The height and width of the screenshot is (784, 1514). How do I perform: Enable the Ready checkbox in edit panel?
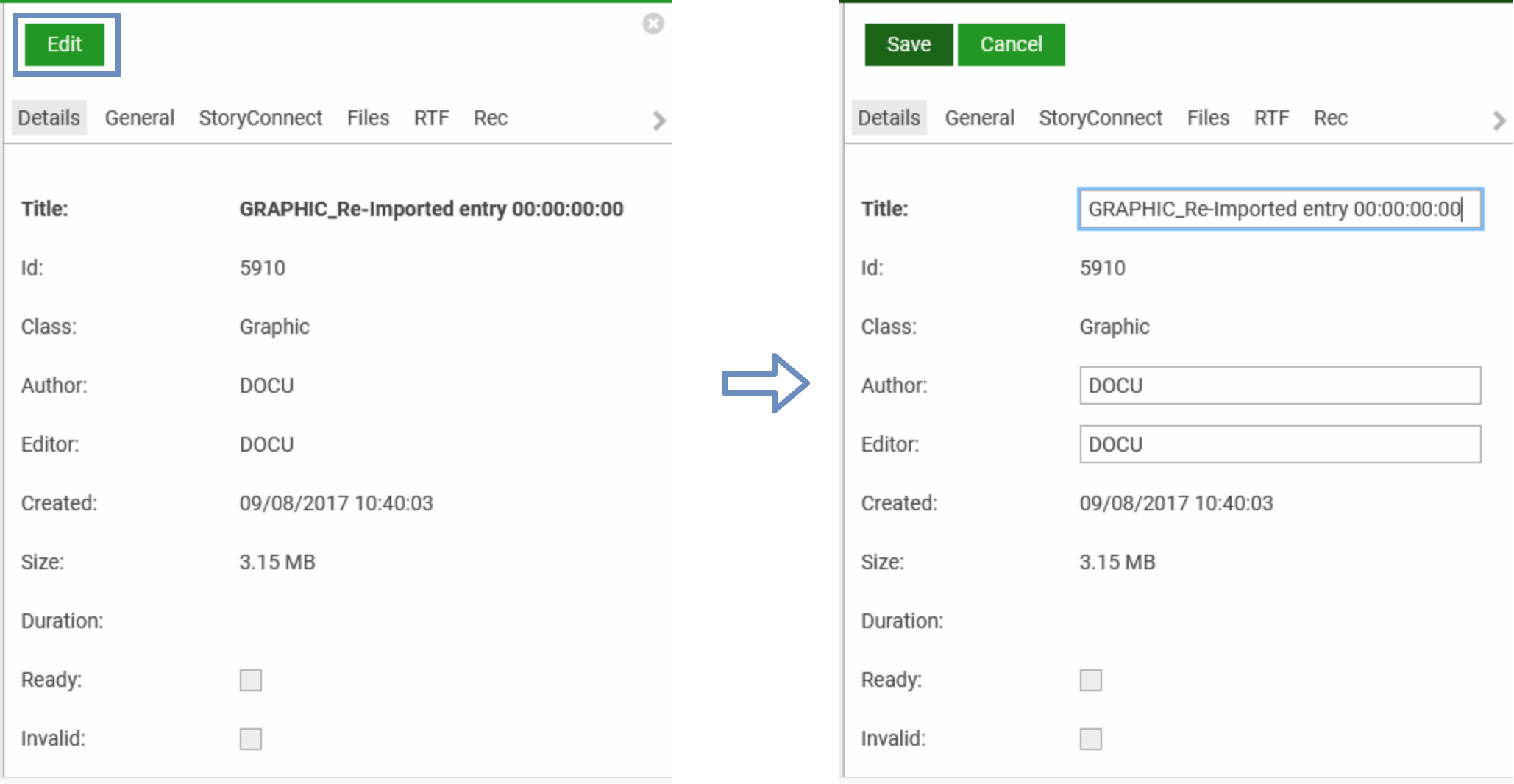pos(1090,680)
